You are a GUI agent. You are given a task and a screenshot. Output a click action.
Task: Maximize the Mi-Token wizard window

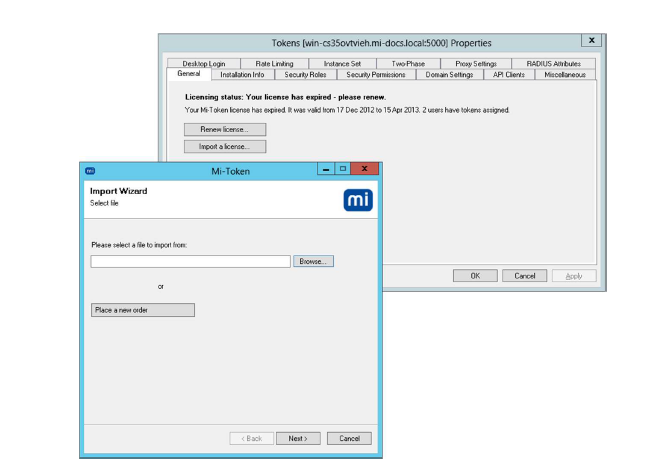pos(343,169)
